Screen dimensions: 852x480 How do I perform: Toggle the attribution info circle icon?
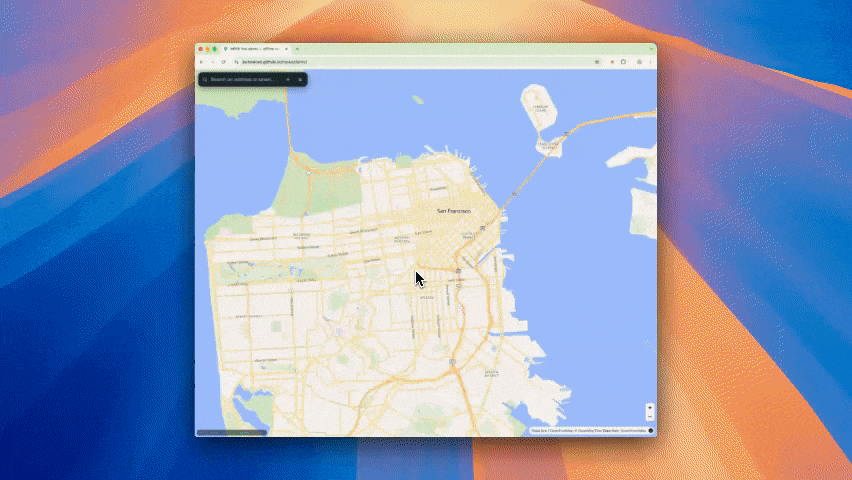[651, 431]
